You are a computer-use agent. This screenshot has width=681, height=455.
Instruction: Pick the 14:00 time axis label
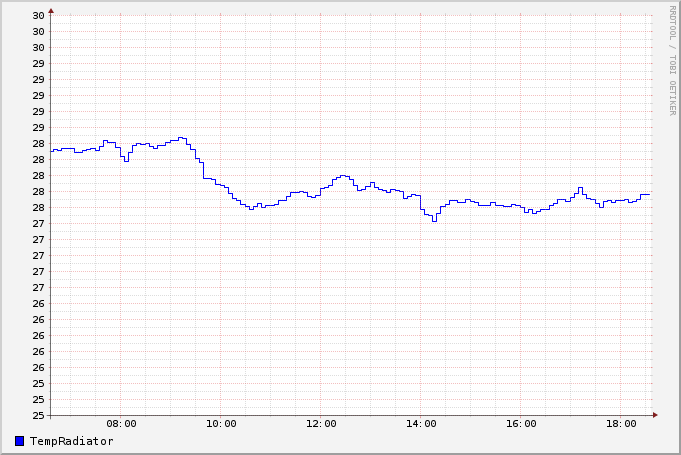click(421, 424)
